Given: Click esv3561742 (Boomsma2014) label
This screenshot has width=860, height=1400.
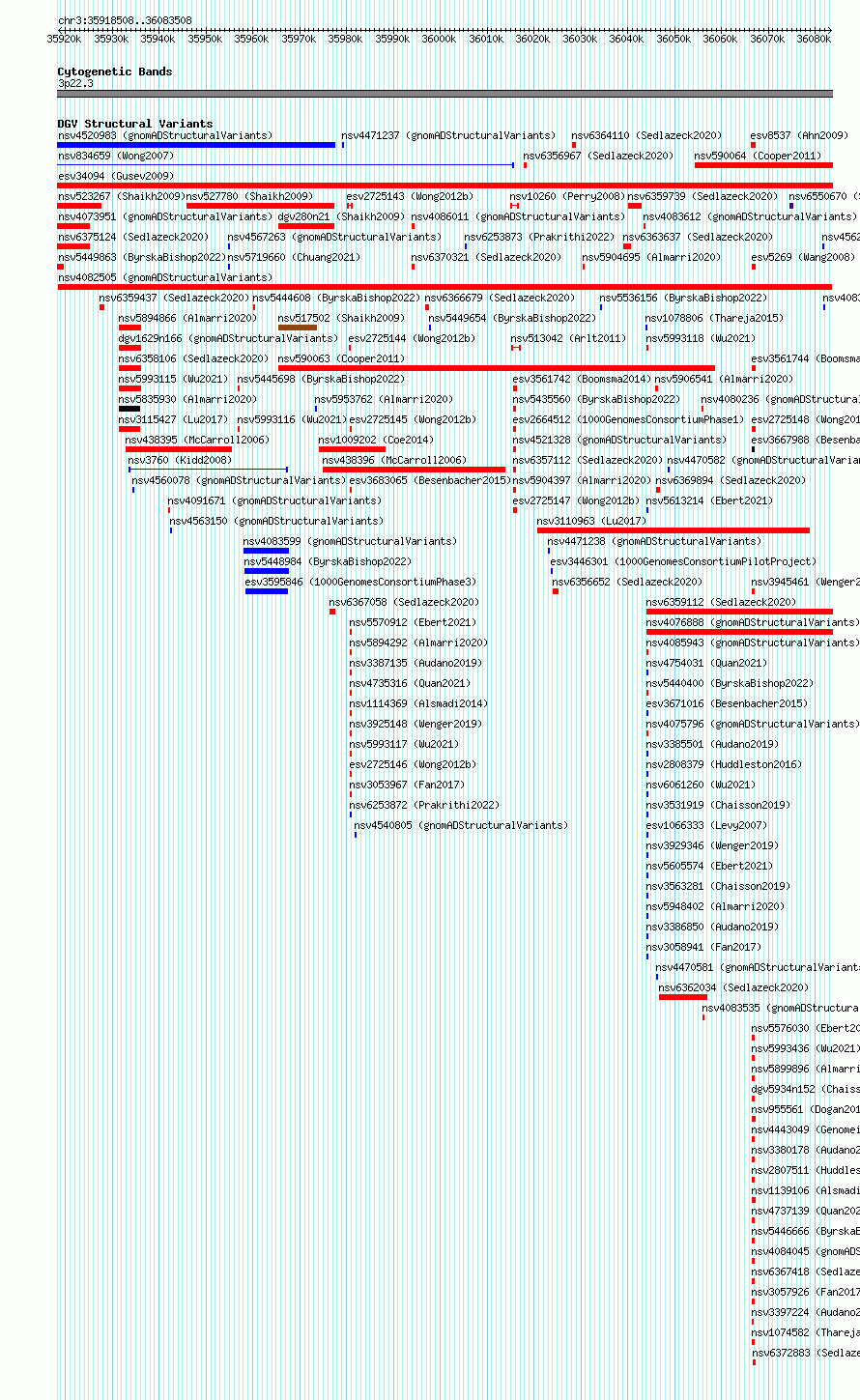Looking at the screenshot, I should (582, 379).
